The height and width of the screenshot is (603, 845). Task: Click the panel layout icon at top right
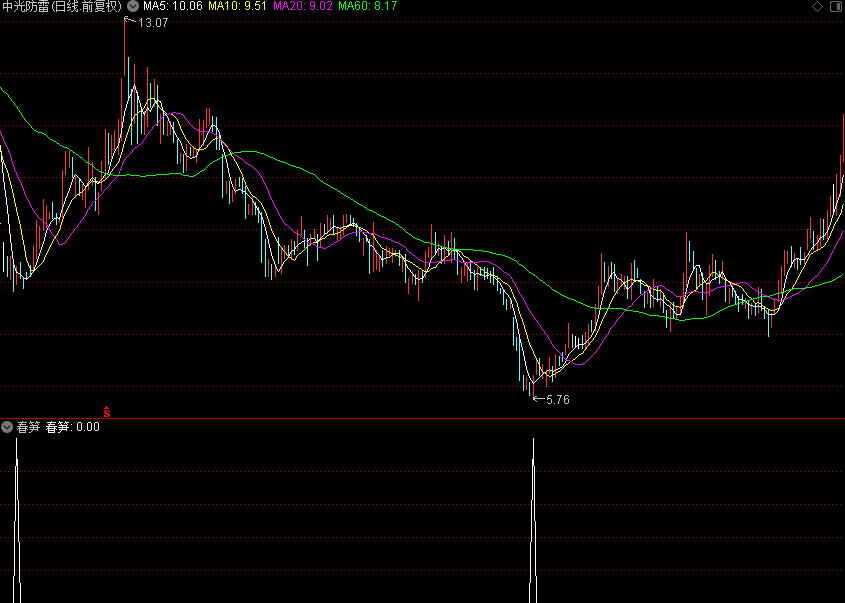[836, 6]
